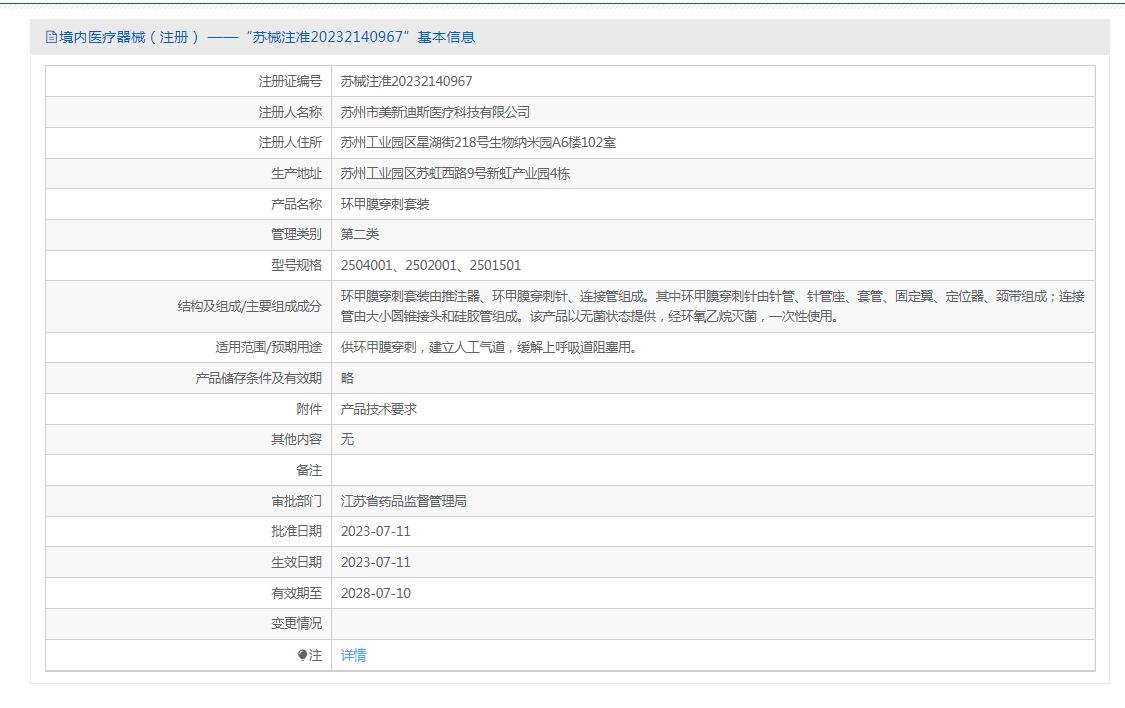1125x708 pixels.
Task: Select the 生效日期 row label
Action: pyautogui.click(x=296, y=562)
